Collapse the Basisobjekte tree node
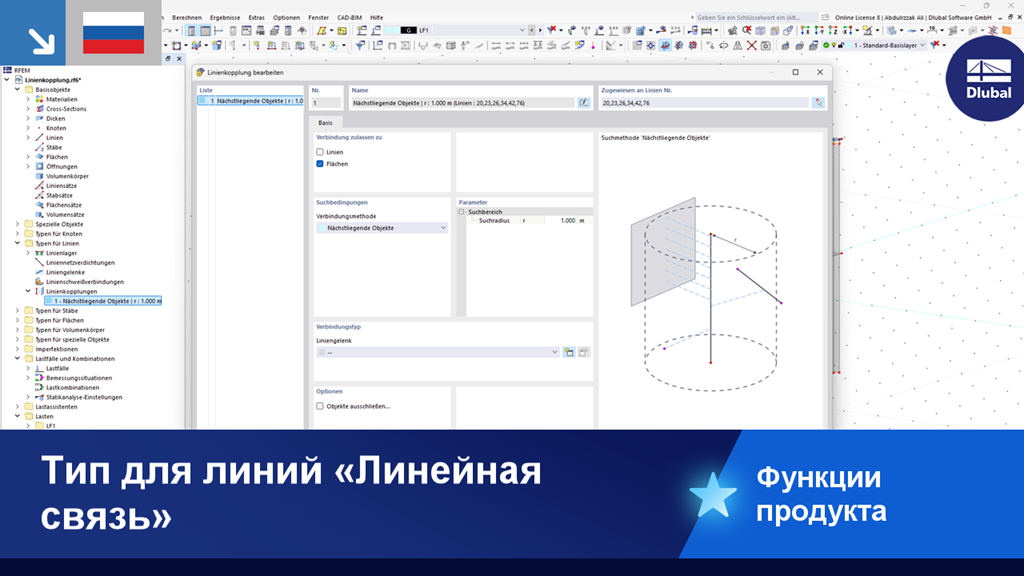The width and height of the screenshot is (1024, 576). [x=18, y=89]
